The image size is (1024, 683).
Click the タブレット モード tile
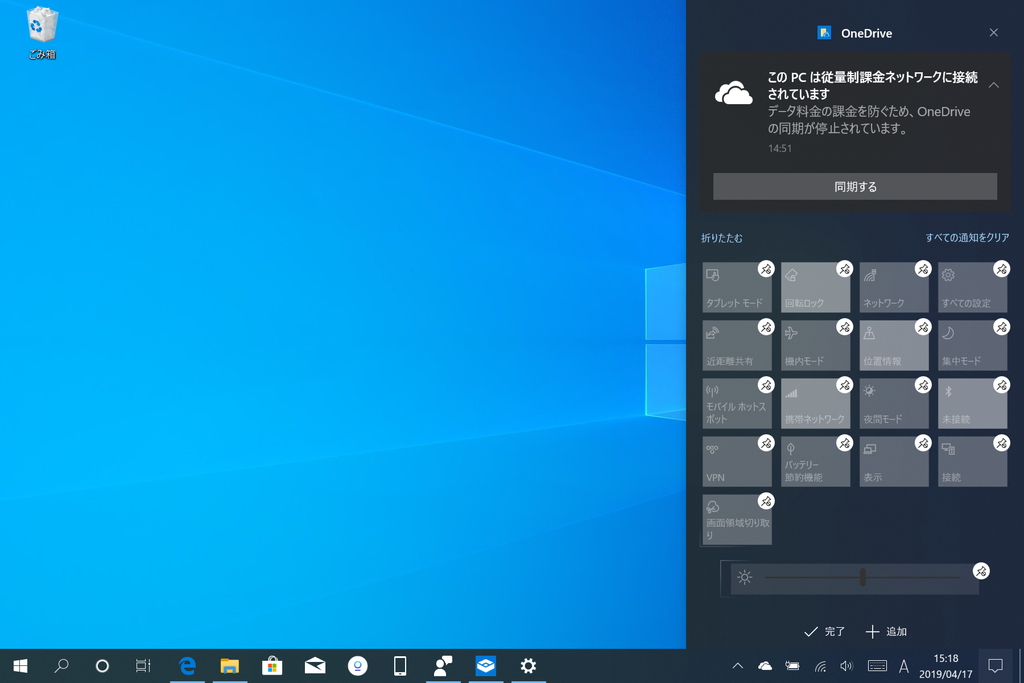737,287
